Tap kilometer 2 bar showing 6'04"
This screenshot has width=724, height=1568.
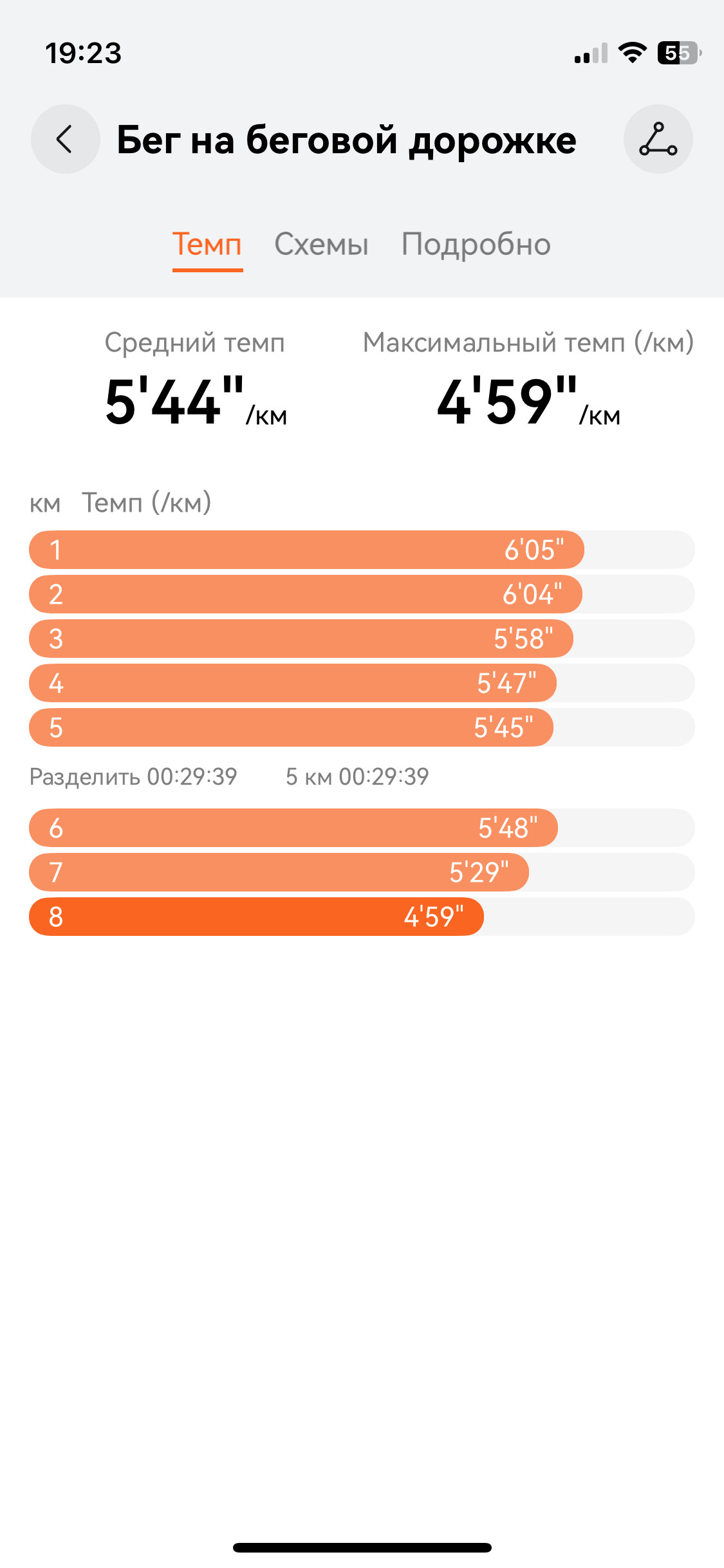coord(362,594)
